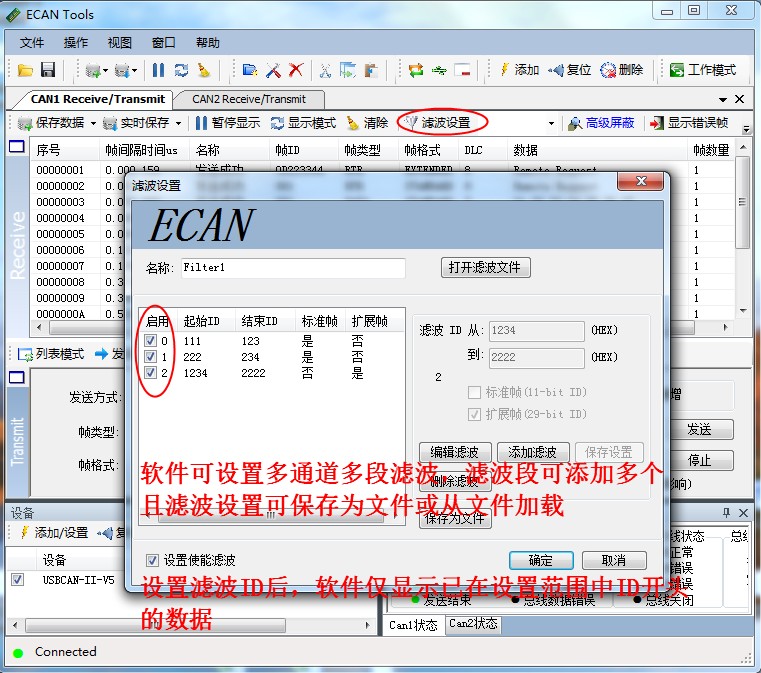Image resolution: width=761 pixels, height=673 pixels.
Task: Confirm with the 确定 button
Action: (x=541, y=560)
